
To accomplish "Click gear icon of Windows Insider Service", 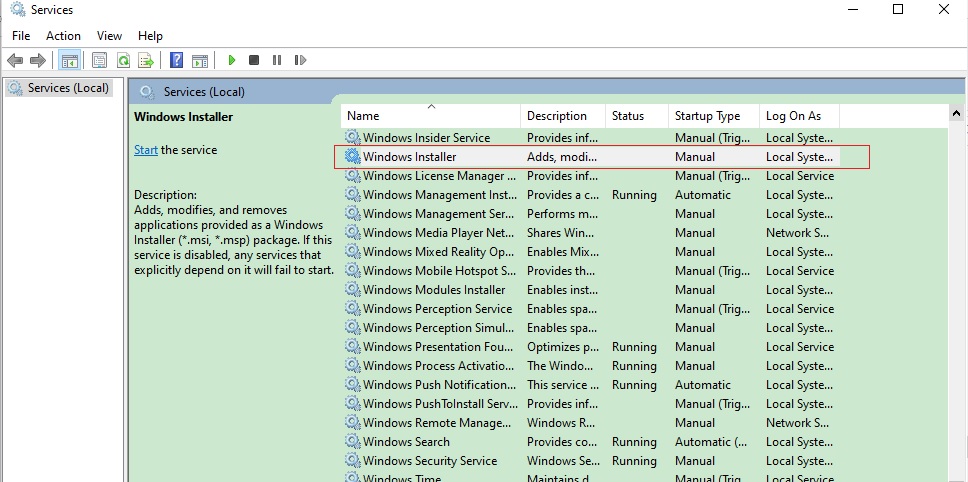I will (x=353, y=137).
